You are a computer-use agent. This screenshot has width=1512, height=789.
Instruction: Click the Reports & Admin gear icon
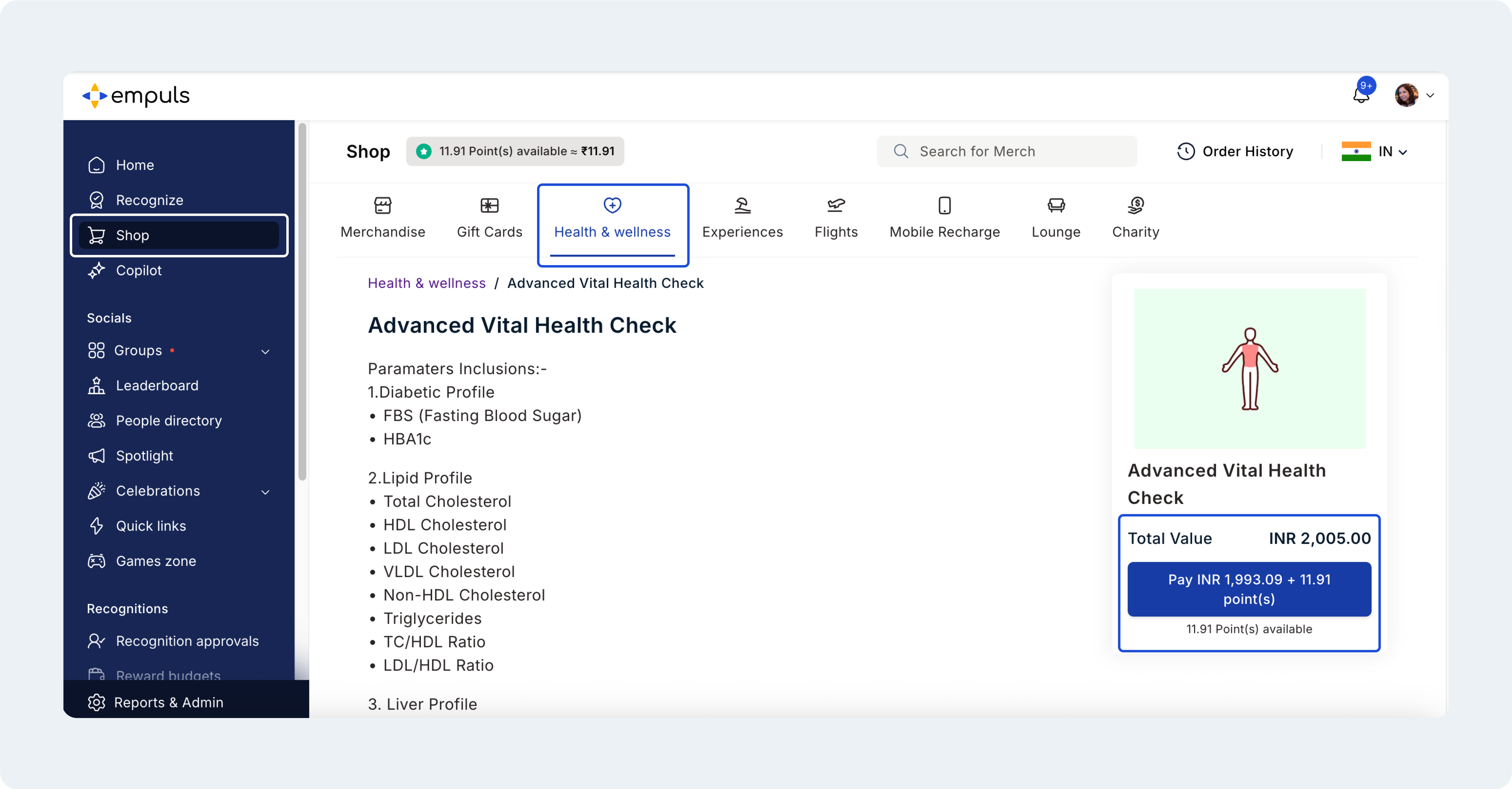point(96,702)
